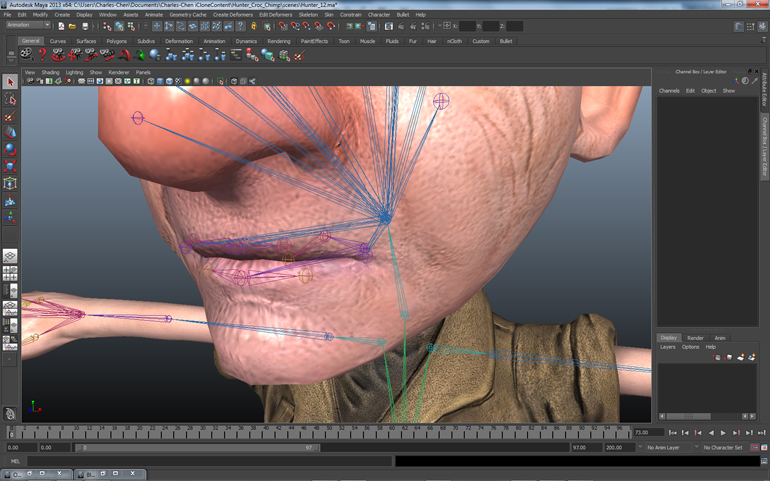The image size is (770, 481).
Task: Click the red question mark shelf icon
Action: pyautogui.click(x=42, y=55)
